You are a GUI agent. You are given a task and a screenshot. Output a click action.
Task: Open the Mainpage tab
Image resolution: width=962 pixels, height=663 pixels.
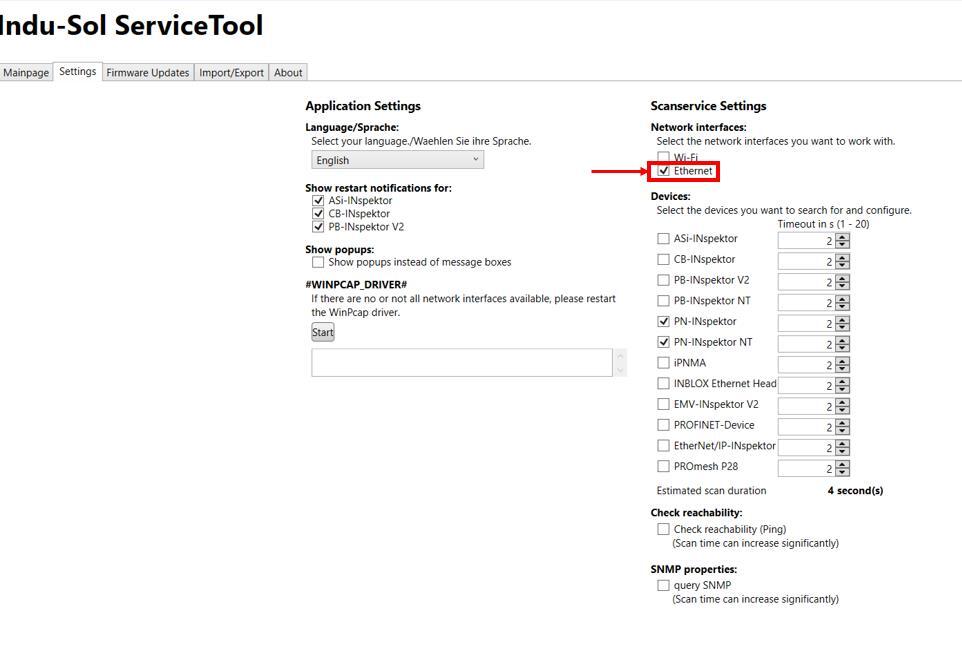click(x=26, y=72)
